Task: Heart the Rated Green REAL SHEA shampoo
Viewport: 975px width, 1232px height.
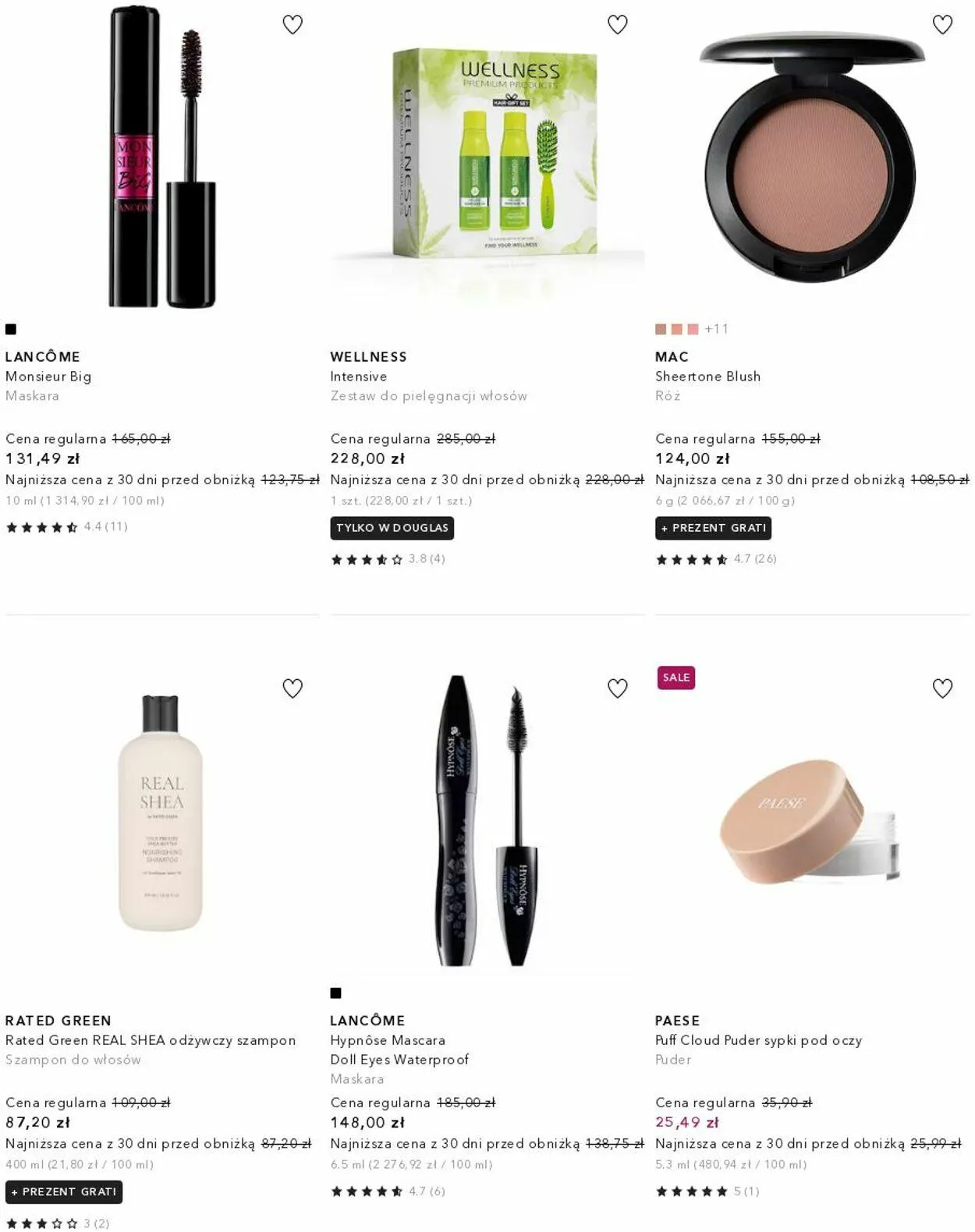Action: [x=292, y=689]
